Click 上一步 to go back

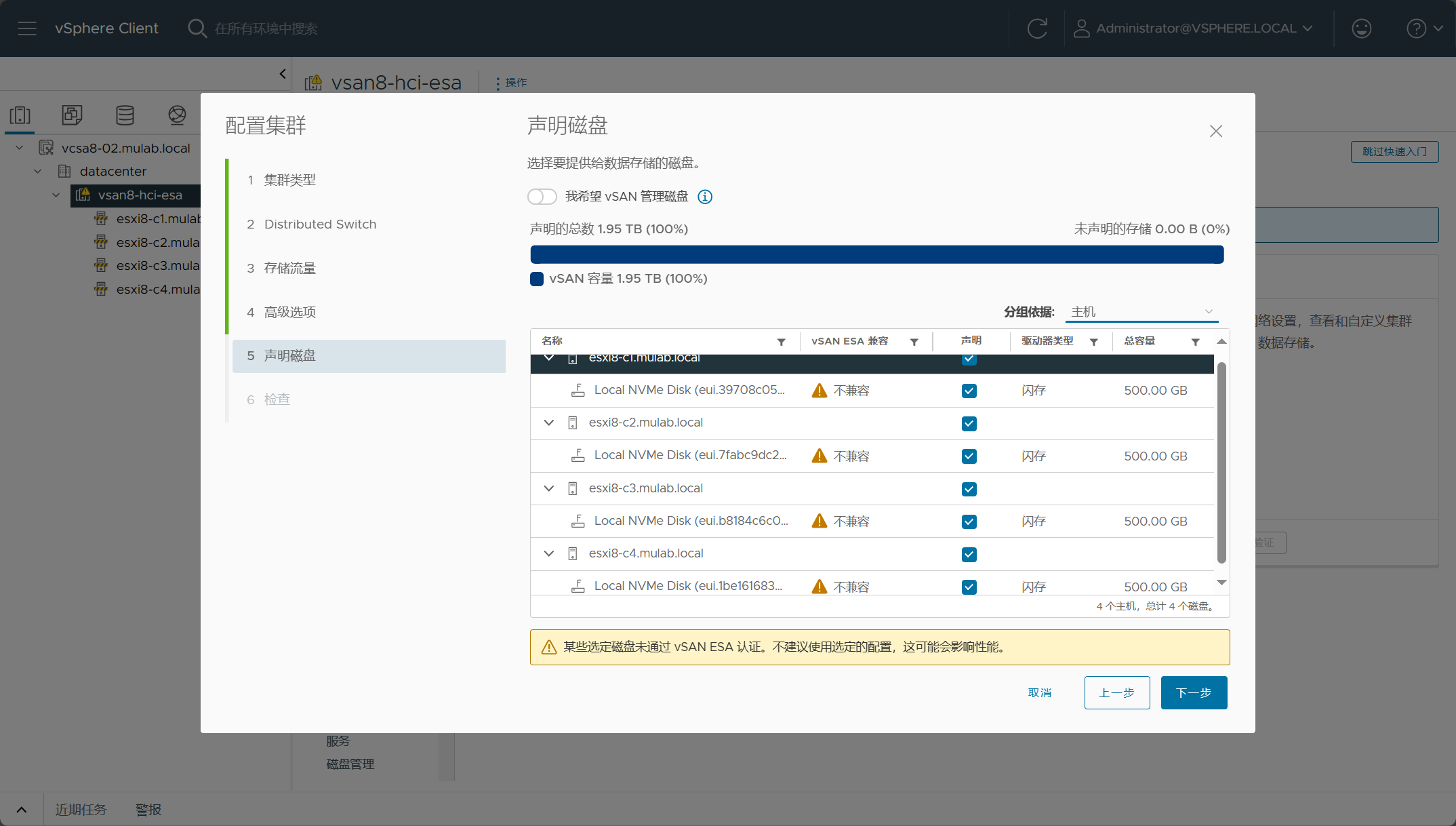coord(1117,693)
